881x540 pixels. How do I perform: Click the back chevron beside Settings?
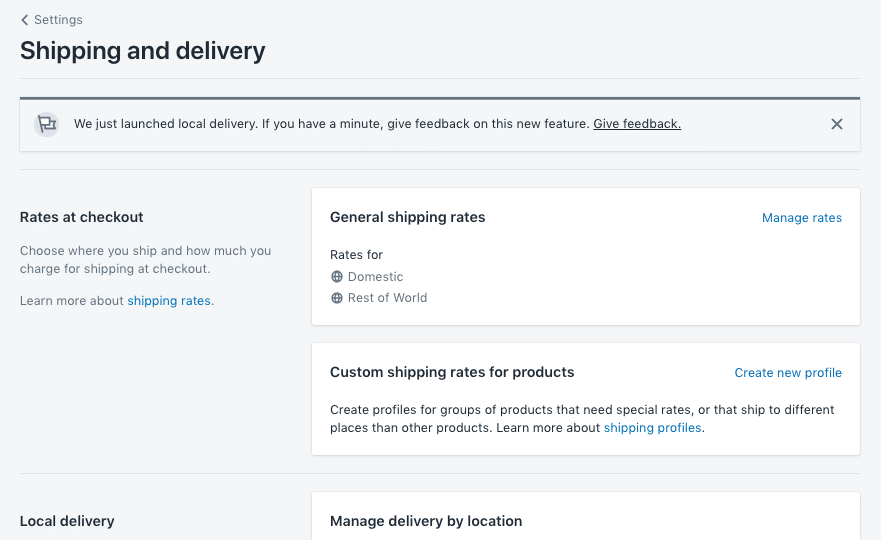pyautogui.click(x=25, y=20)
